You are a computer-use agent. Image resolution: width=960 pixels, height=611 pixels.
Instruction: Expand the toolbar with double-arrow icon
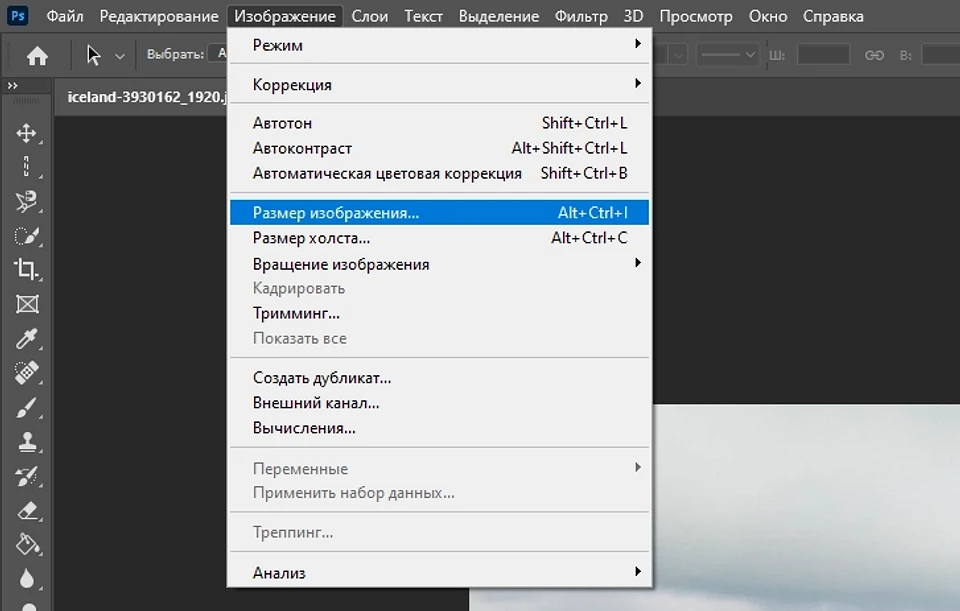(13, 87)
